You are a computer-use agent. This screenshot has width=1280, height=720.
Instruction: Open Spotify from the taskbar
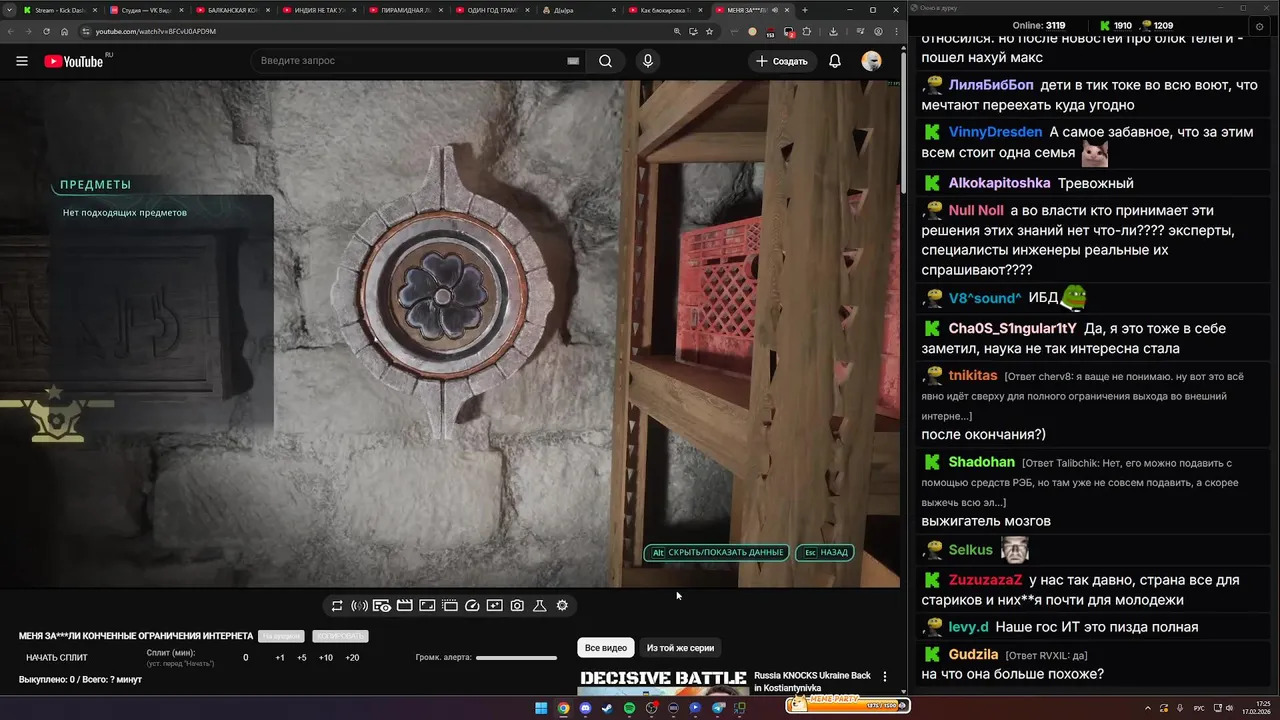coord(629,708)
